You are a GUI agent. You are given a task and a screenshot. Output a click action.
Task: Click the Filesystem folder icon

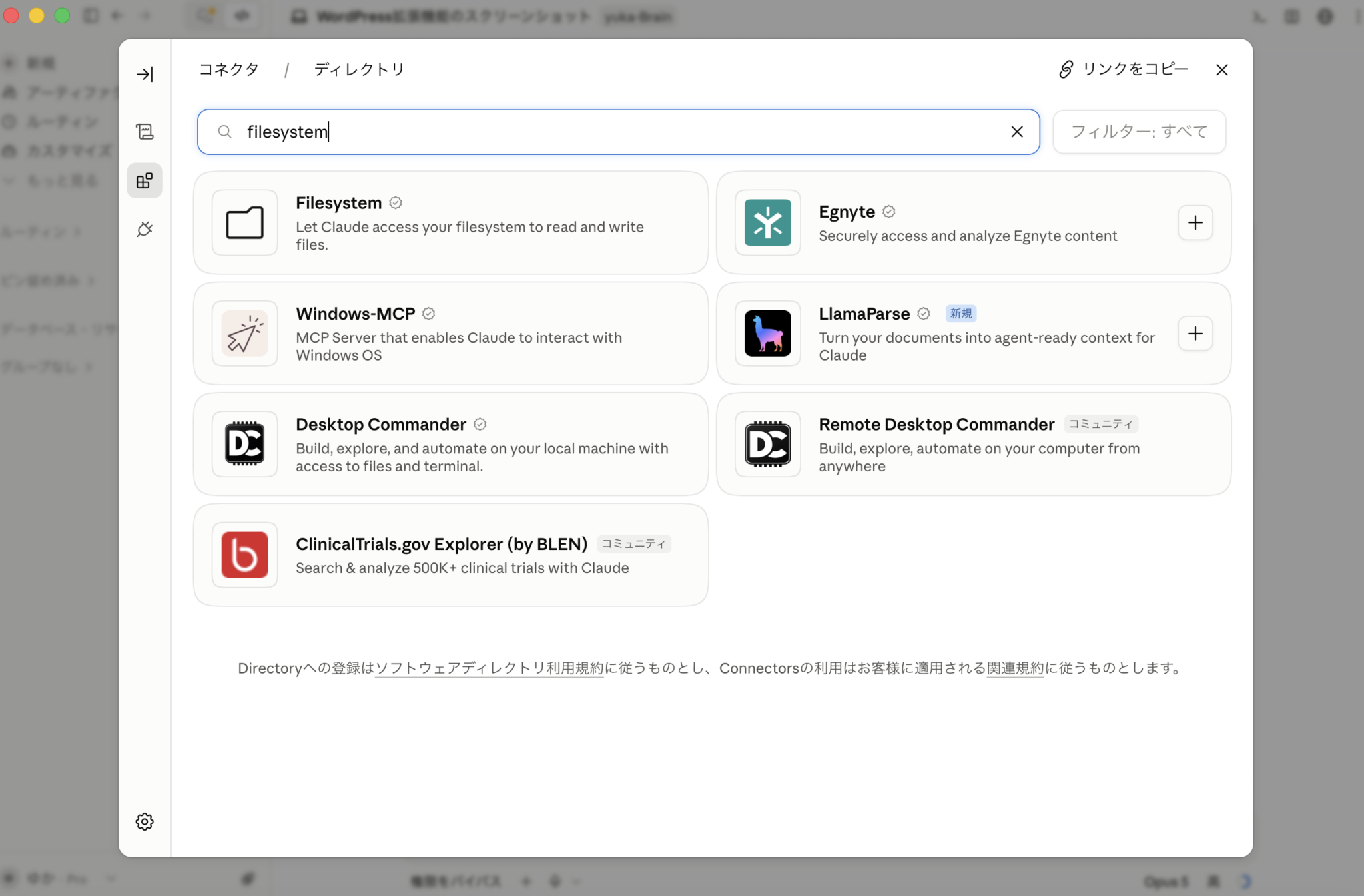point(244,222)
